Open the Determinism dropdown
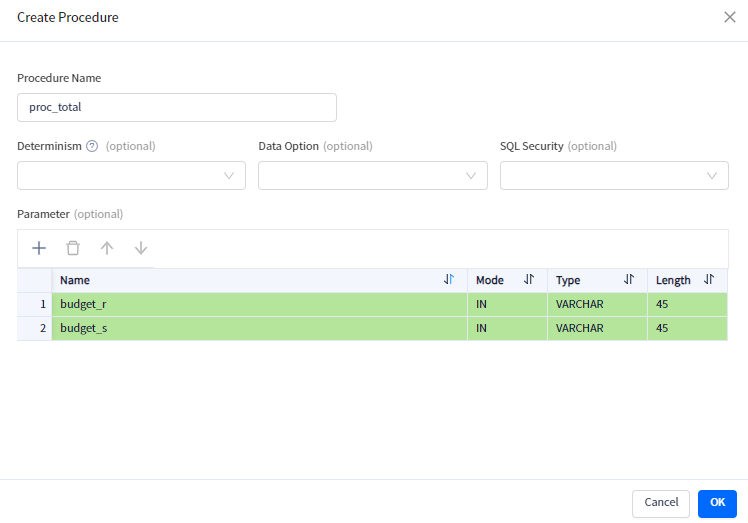748x523 pixels. coord(131,175)
